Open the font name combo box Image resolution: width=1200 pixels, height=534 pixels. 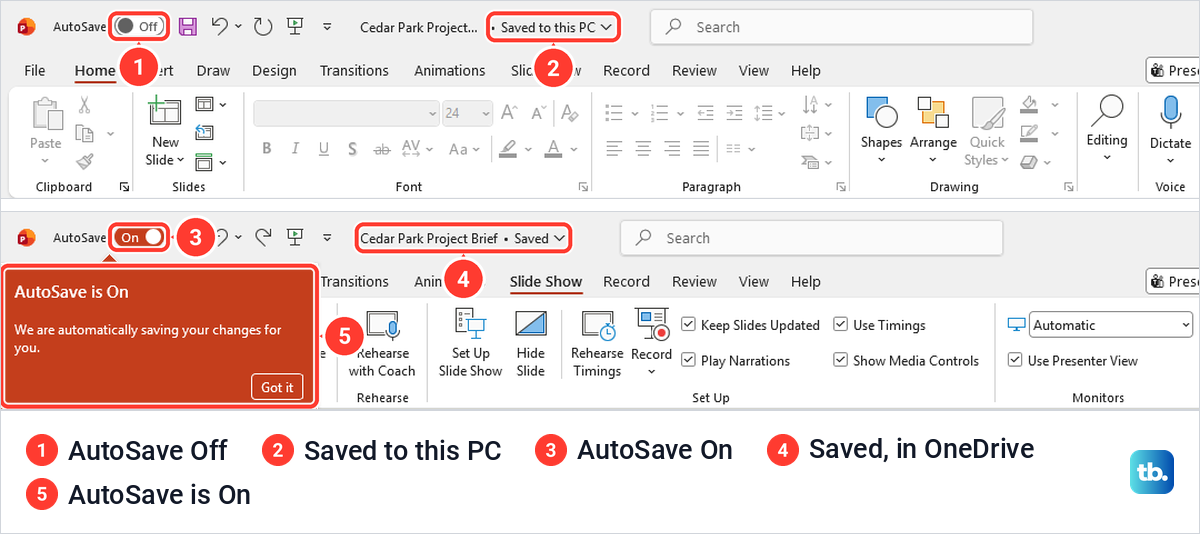[x=344, y=113]
